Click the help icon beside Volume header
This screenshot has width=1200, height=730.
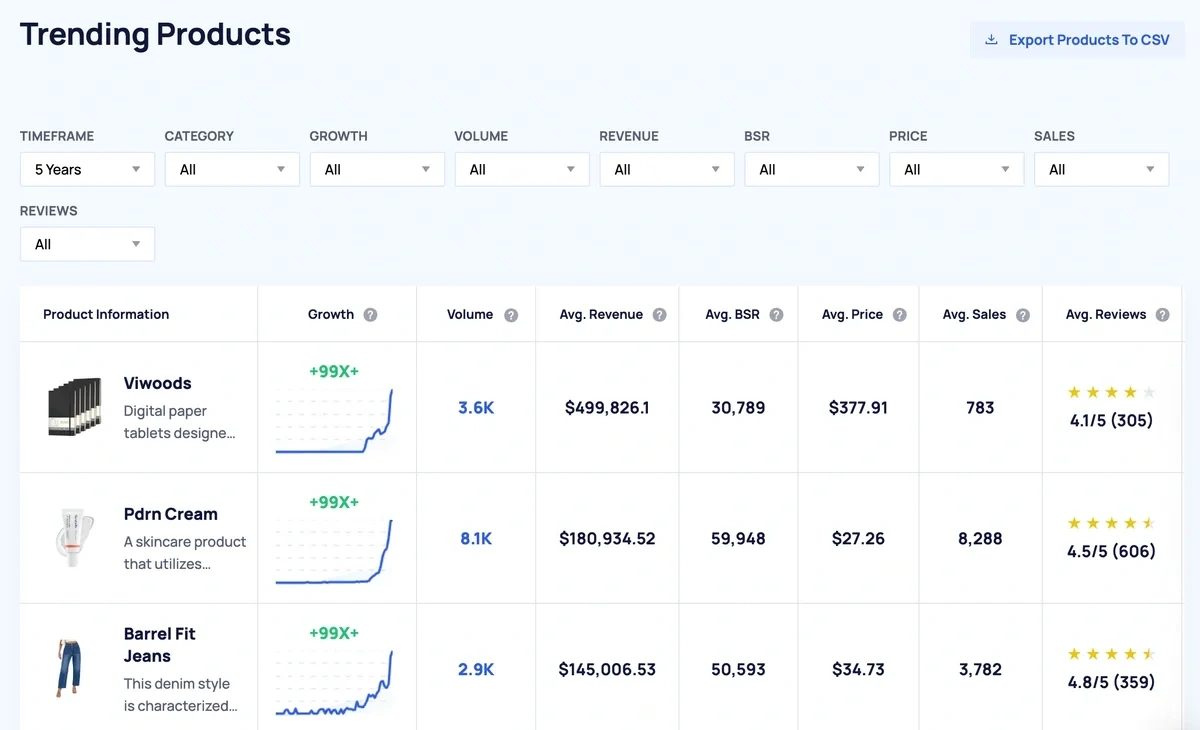click(x=511, y=315)
